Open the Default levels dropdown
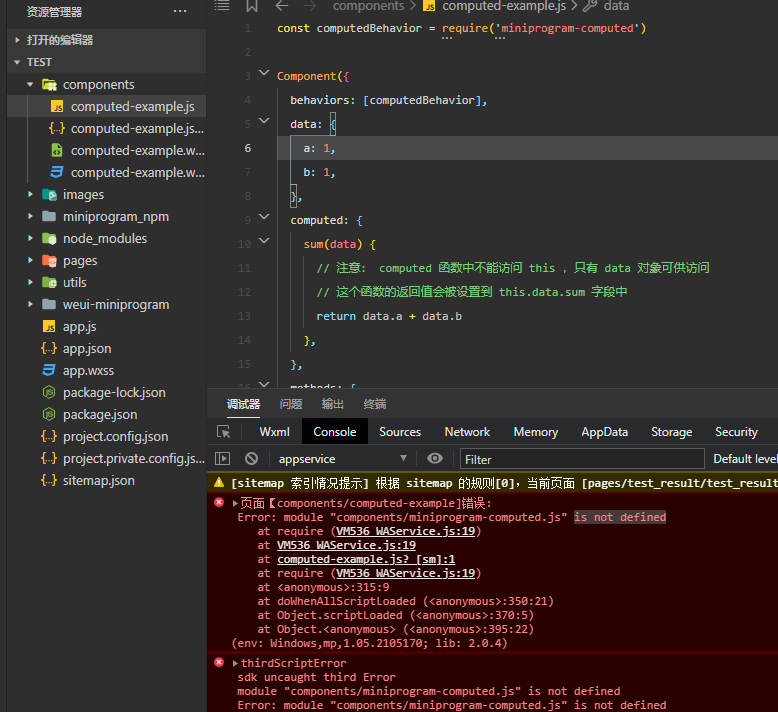778x712 pixels. 745,458
